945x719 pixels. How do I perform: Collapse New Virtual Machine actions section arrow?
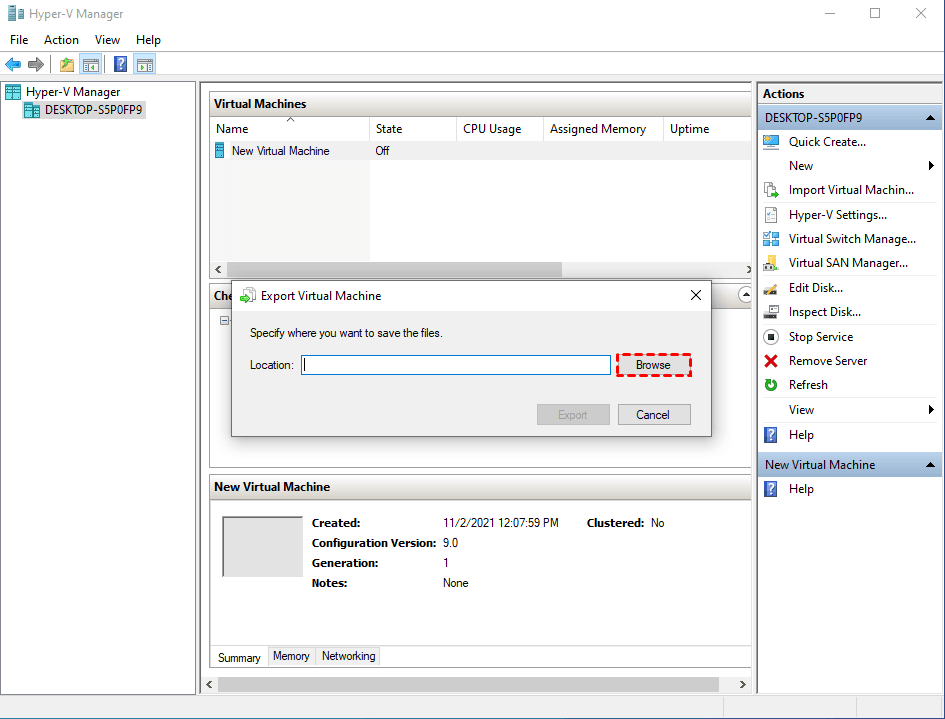click(930, 465)
